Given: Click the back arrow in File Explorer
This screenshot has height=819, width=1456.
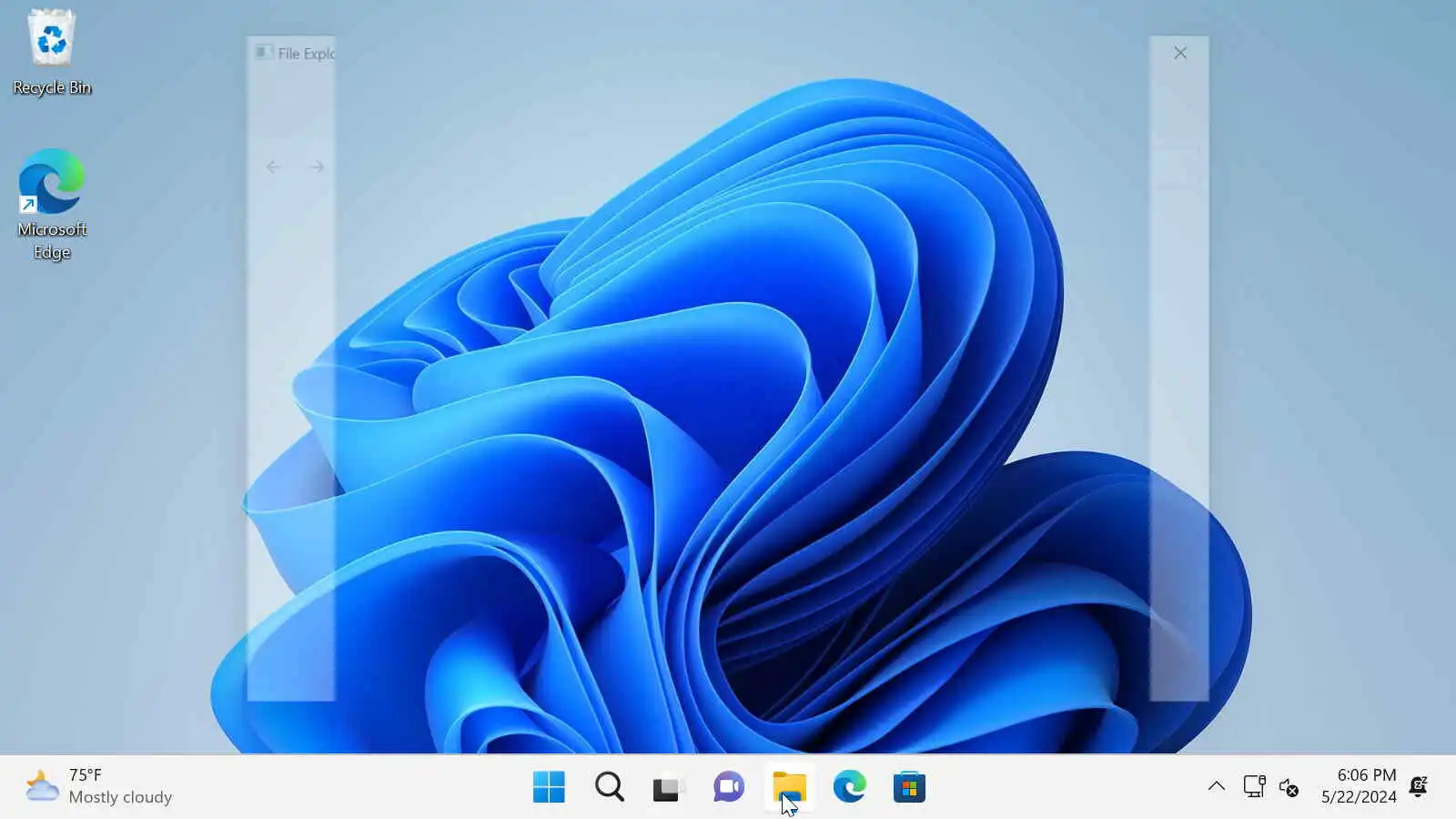Looking at the screenshot, I should [x=273, y=167].
